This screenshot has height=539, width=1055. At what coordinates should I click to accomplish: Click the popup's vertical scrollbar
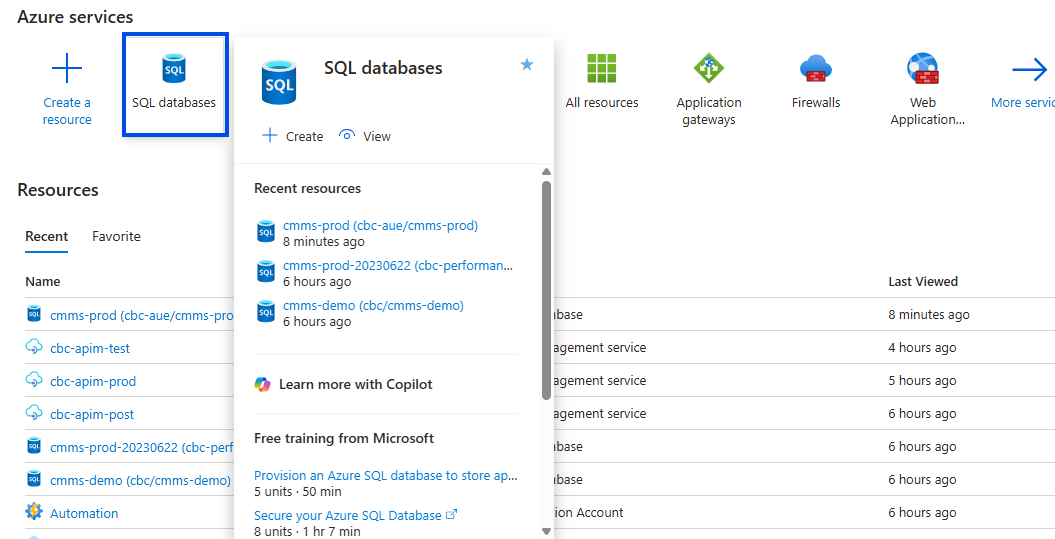click(546, 290)
